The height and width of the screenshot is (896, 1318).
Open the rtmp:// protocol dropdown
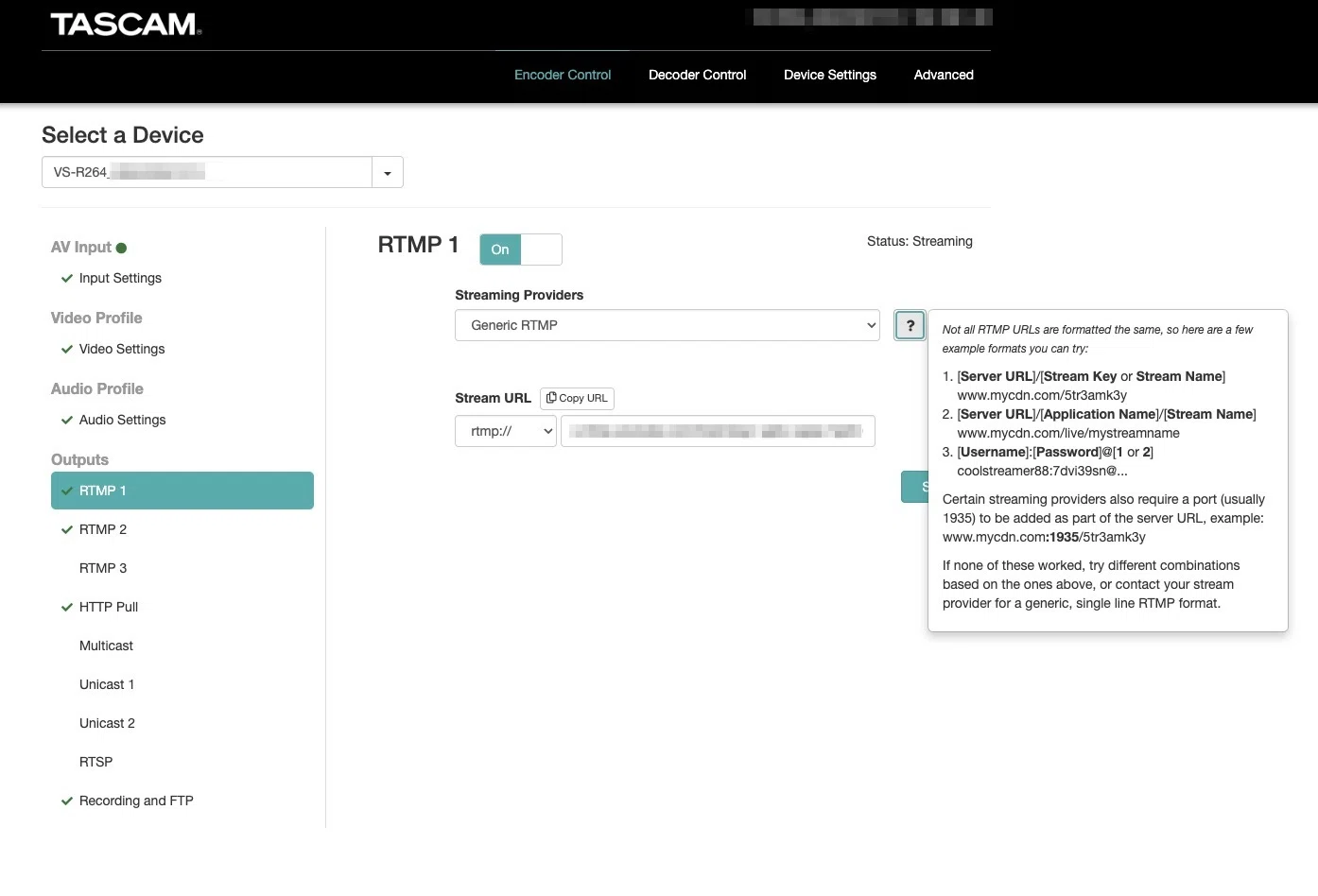click(506, 431)
